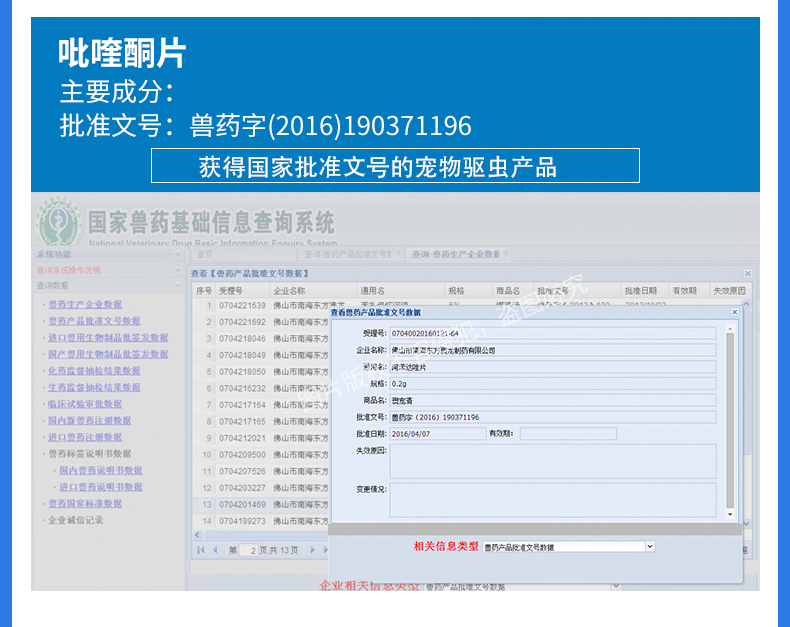Click the 通用名 field in dialog
This screenshot has width=790, height=627.
click(553, 367)
